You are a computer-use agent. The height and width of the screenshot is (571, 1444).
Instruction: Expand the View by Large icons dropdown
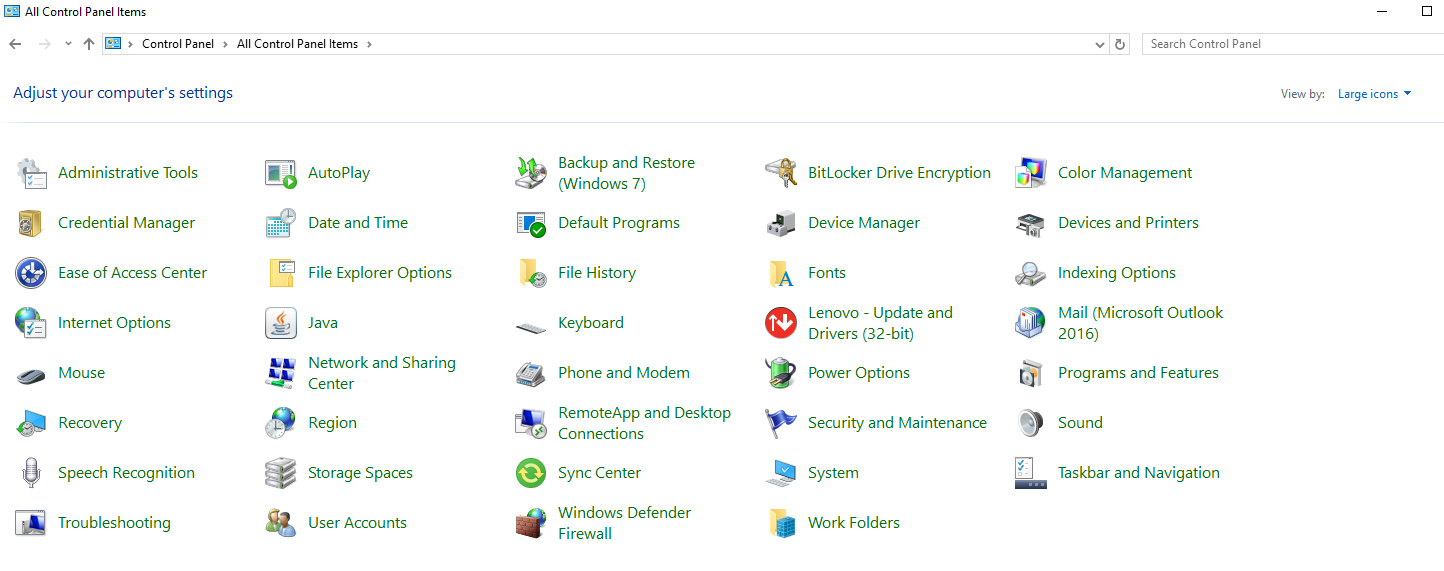point(1375,94)
